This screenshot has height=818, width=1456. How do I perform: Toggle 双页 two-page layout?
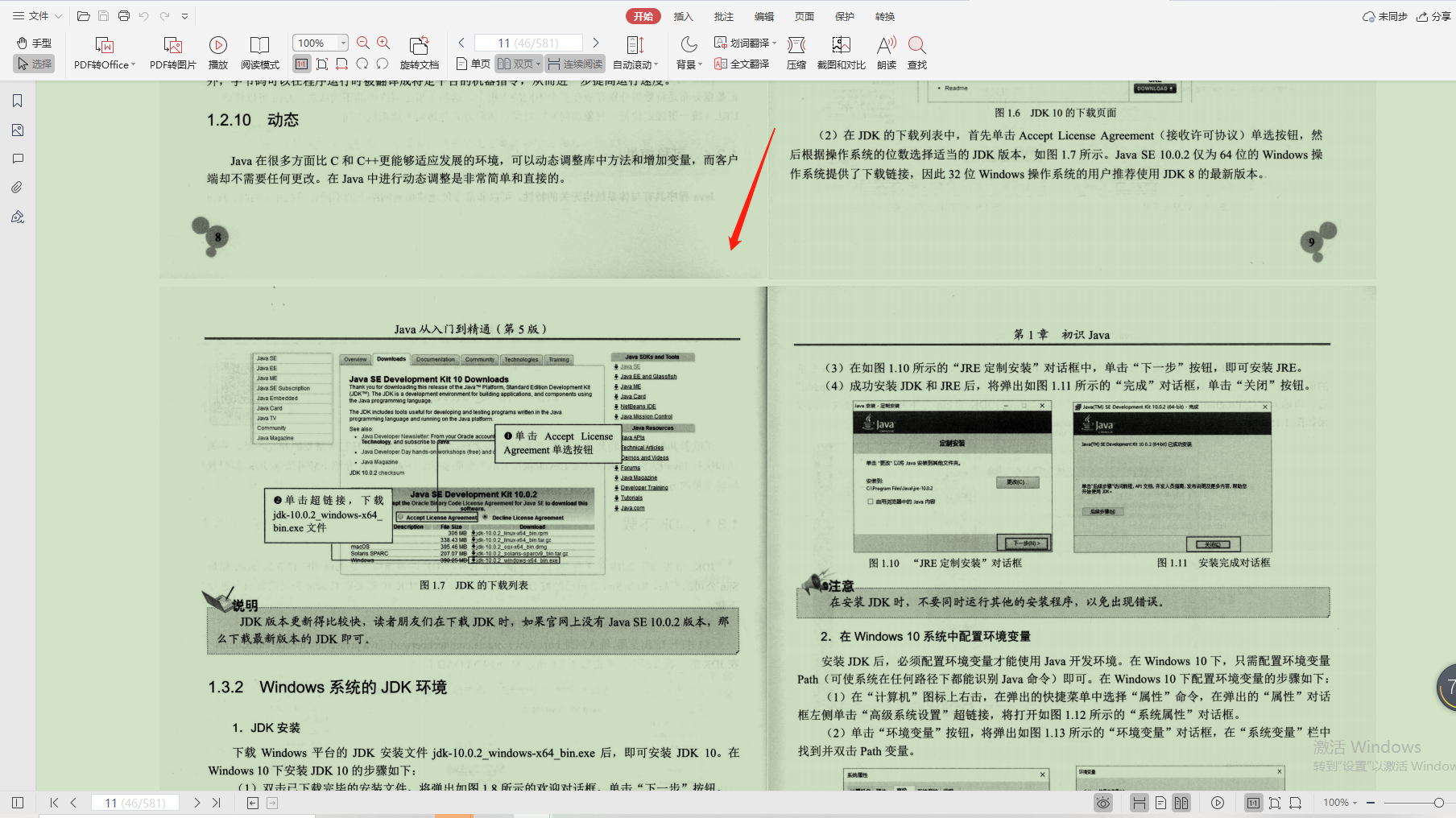(519, 64)
